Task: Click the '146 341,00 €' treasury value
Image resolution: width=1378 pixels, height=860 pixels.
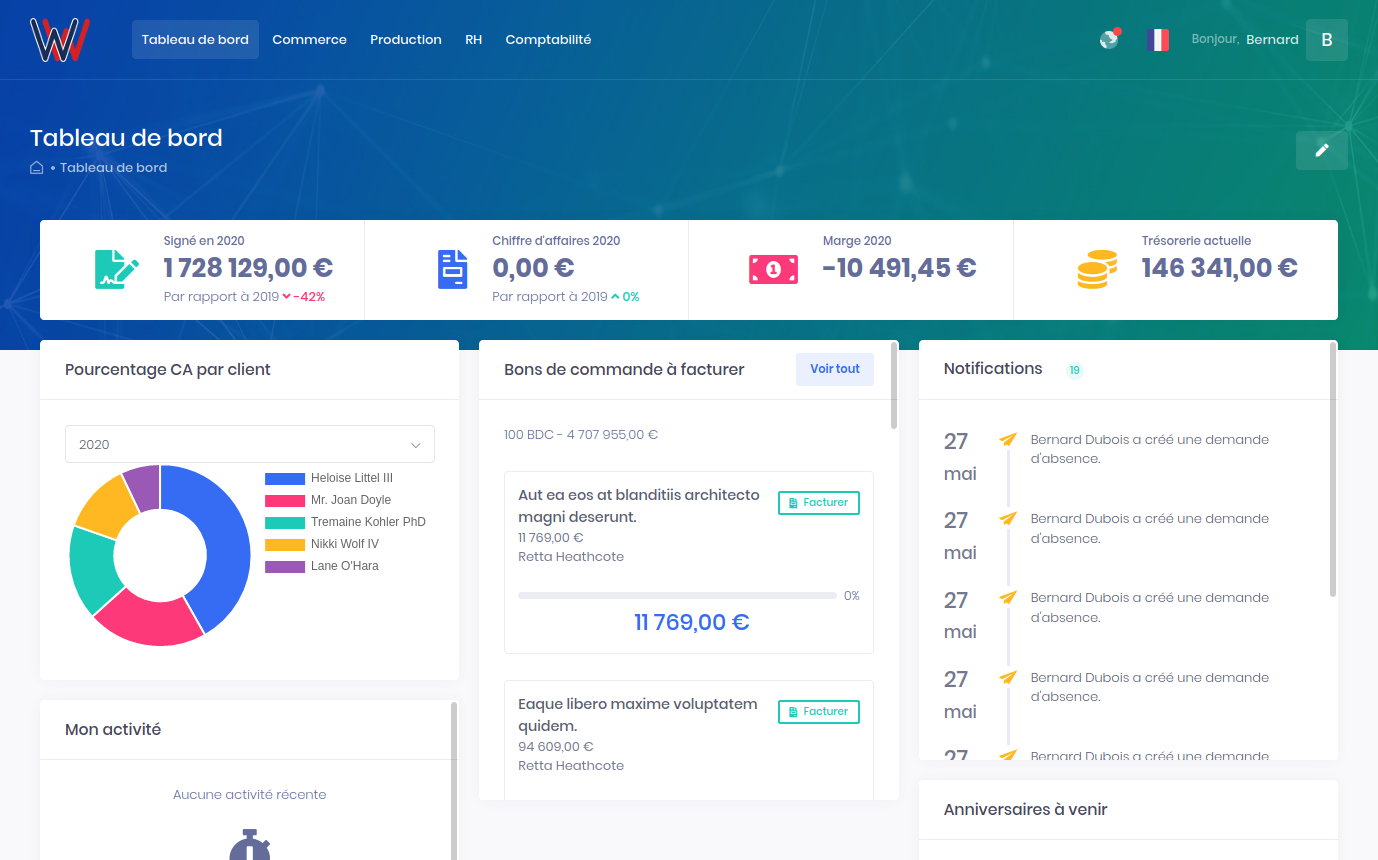Action: point(1220,268)
